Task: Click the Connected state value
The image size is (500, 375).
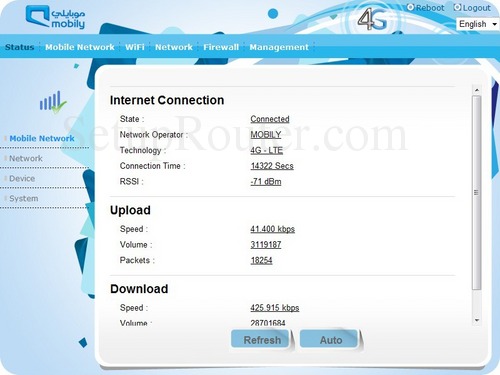Action: pos(270,119)
